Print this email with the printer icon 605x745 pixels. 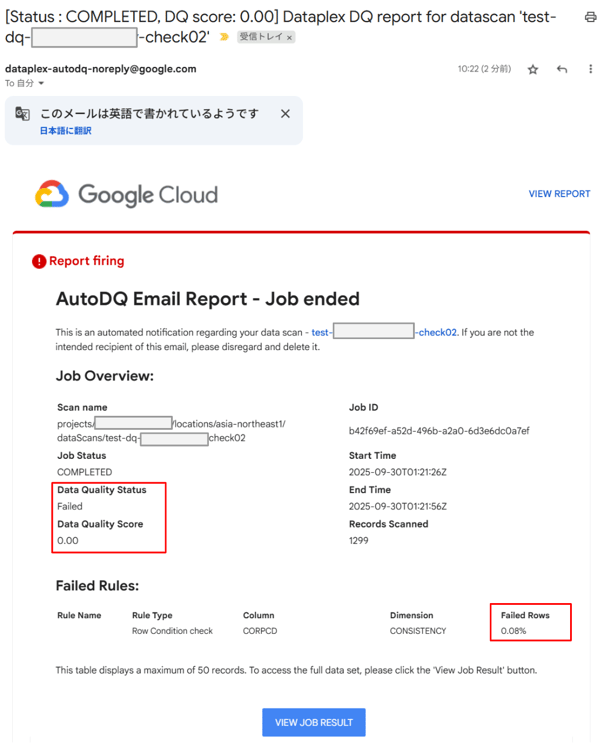pyautogui.click(x=590, y=17)
